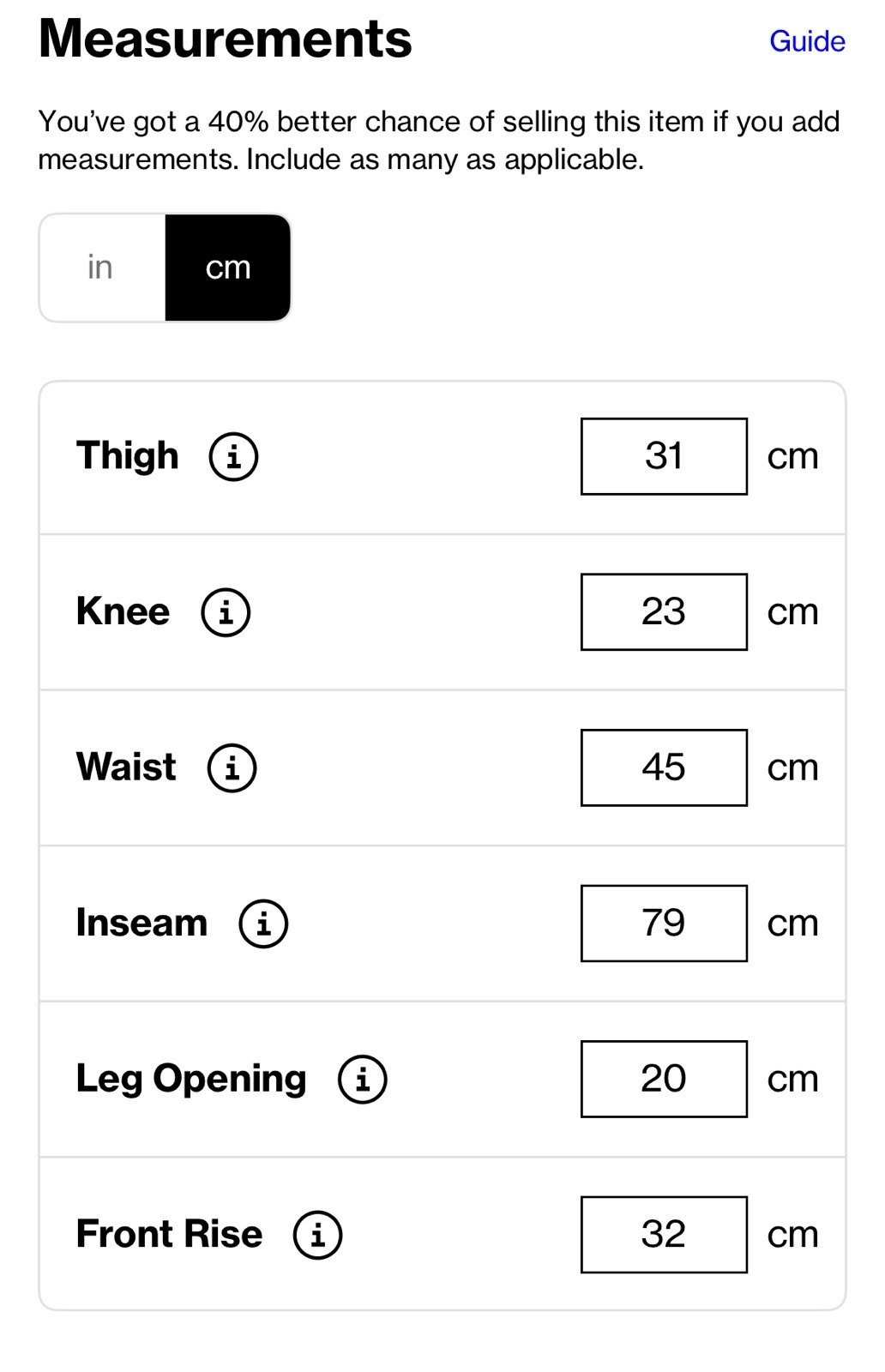Select the Knee input box
885x1372 pixels.
click(x=664, y=612)
